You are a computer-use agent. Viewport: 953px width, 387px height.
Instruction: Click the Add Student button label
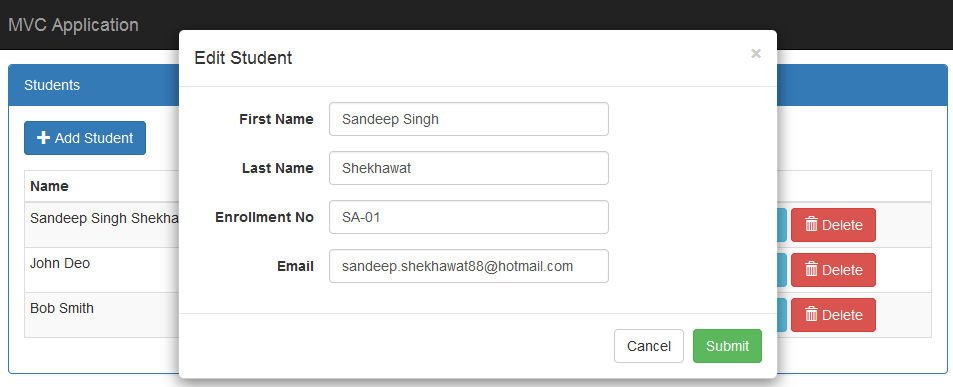pyautogui.click(x=94, y=138)
